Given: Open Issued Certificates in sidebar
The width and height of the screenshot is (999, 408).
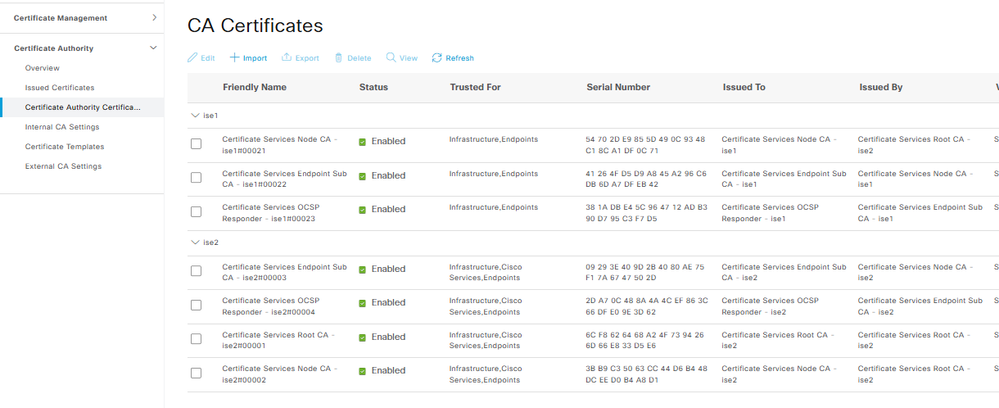Looking at the screenshot, I should [x=59, y=88].
